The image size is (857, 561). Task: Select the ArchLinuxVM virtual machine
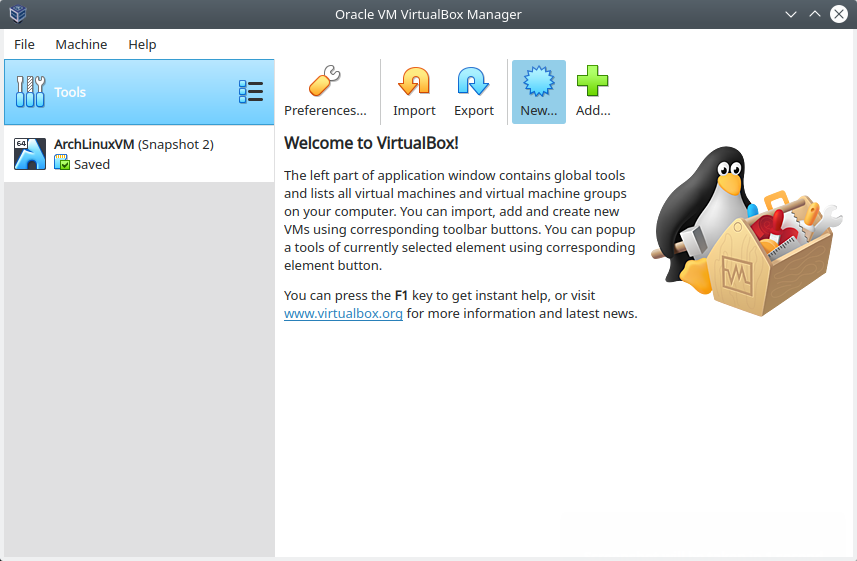139,154
